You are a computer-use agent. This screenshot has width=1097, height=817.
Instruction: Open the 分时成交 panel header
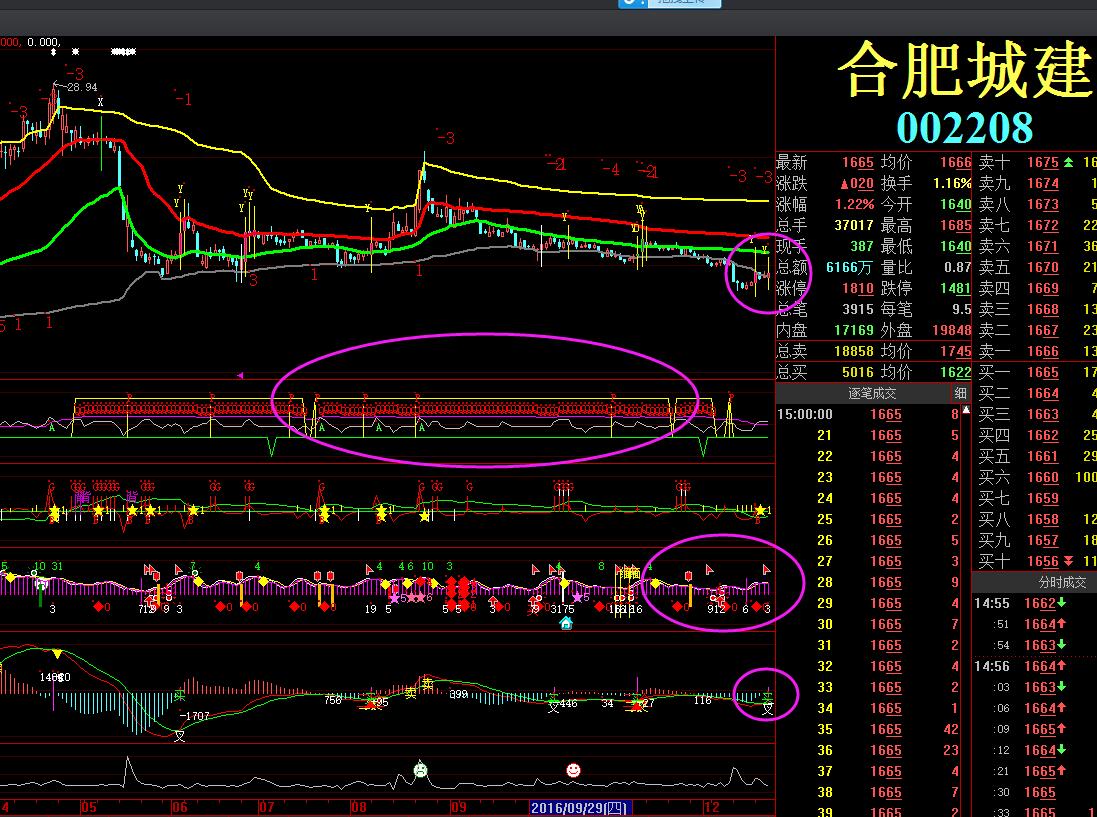pyautogui.click(x=1034, y=582)
